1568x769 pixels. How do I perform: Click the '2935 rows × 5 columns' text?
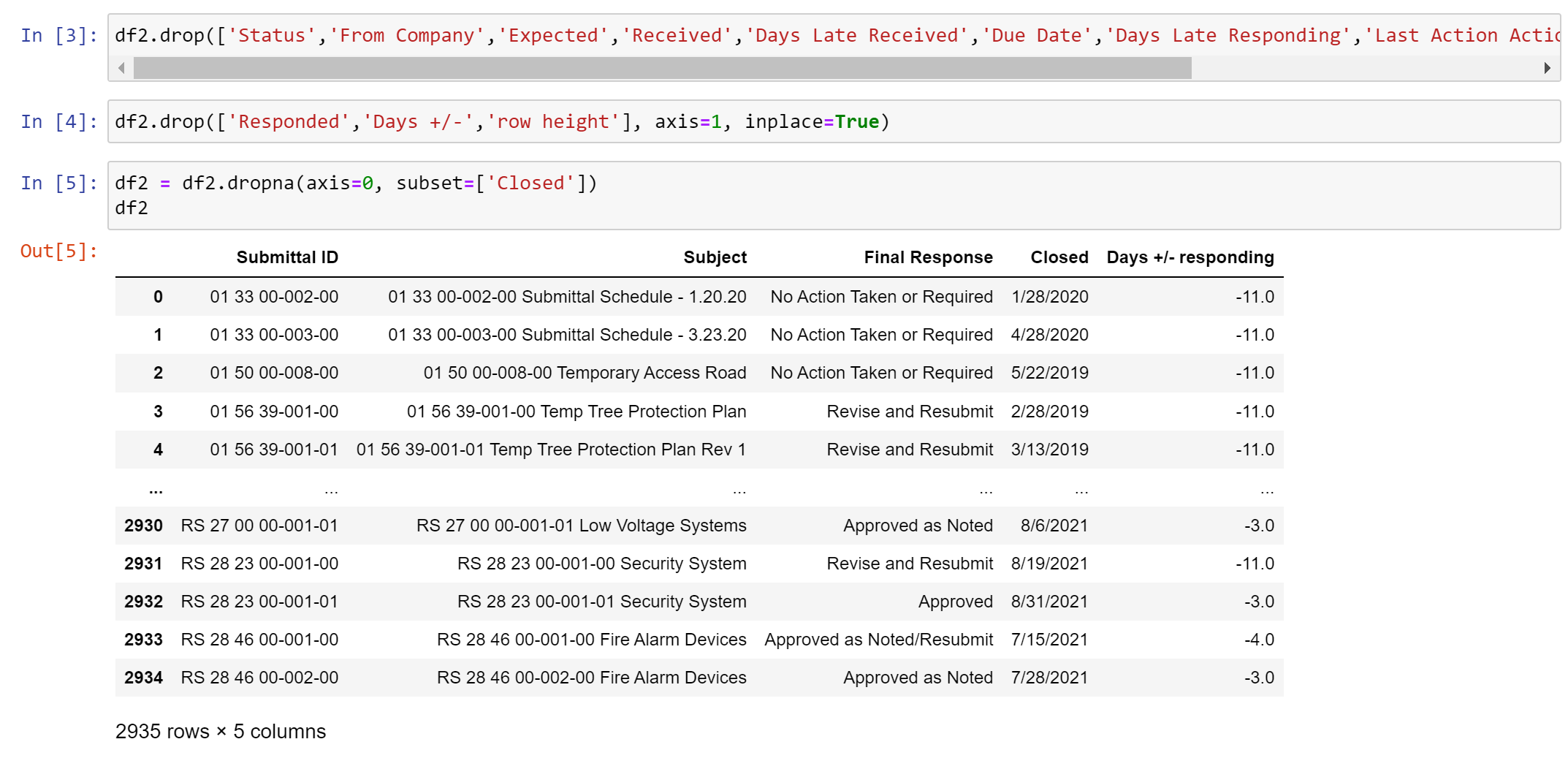221,731
